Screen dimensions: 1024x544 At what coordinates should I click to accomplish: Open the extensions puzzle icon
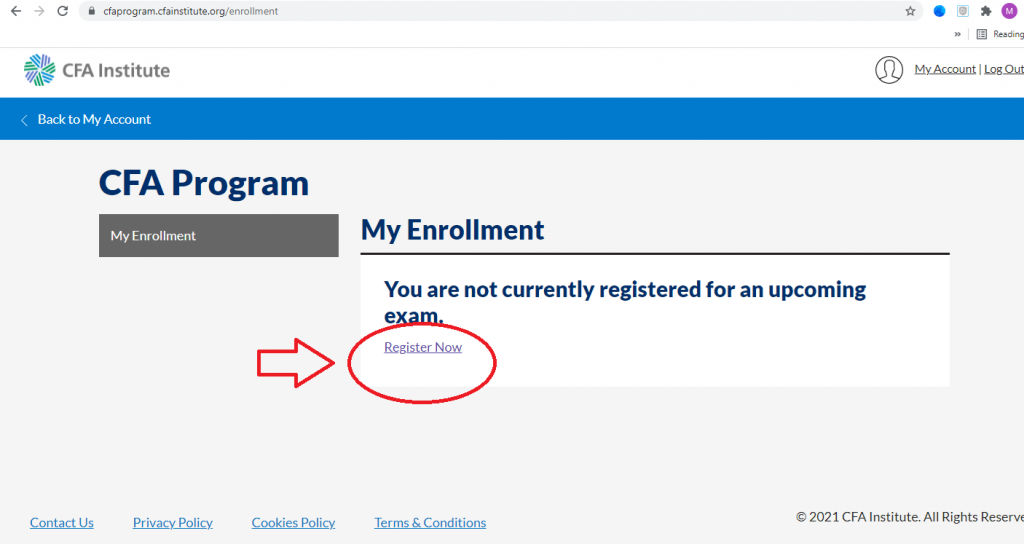[x=986, y=11]
